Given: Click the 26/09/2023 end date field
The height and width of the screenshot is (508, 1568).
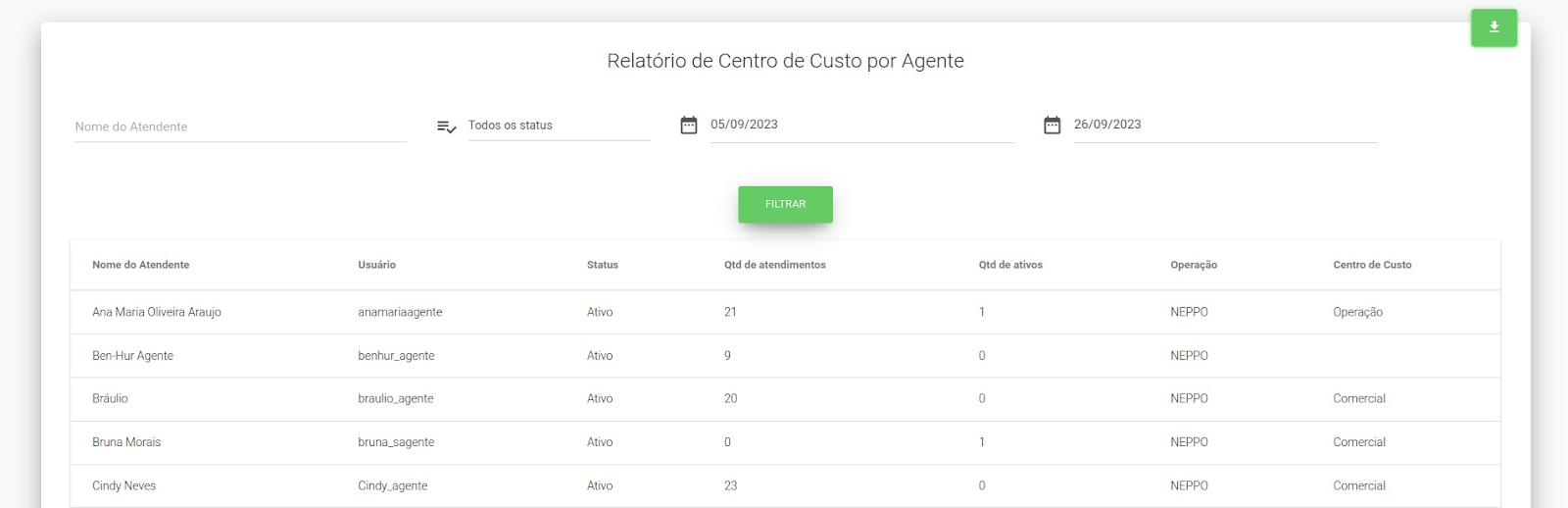Looking at the screenshot, I should [1225, 125].
